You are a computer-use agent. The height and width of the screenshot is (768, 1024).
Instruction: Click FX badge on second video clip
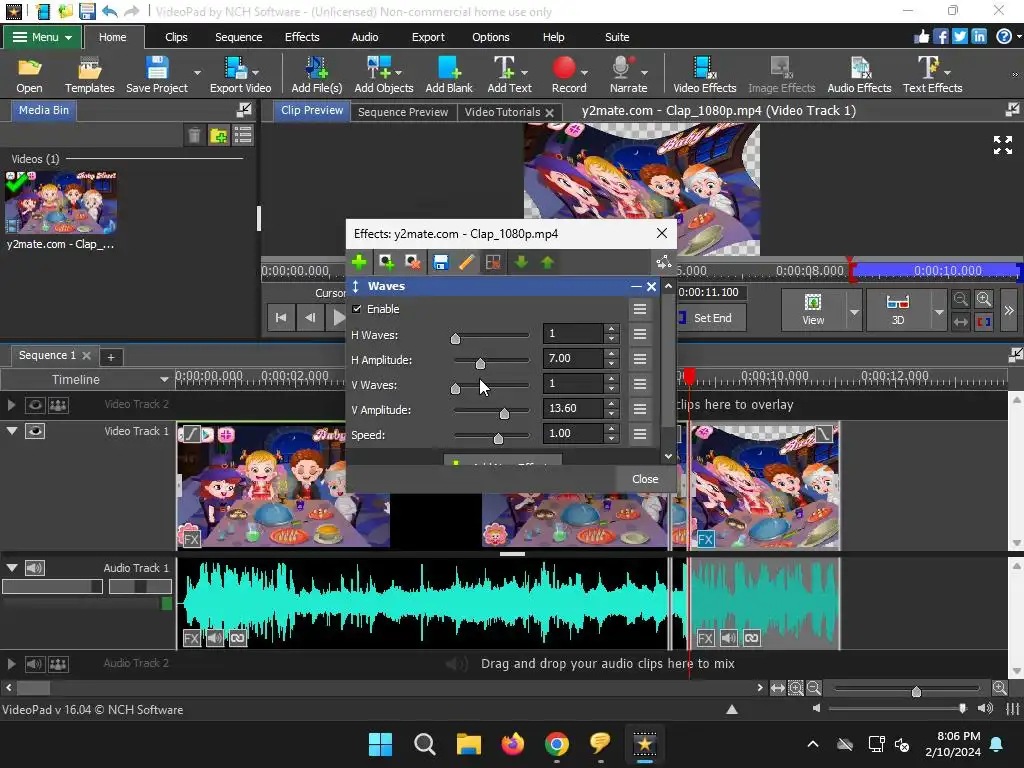[706, 539]
